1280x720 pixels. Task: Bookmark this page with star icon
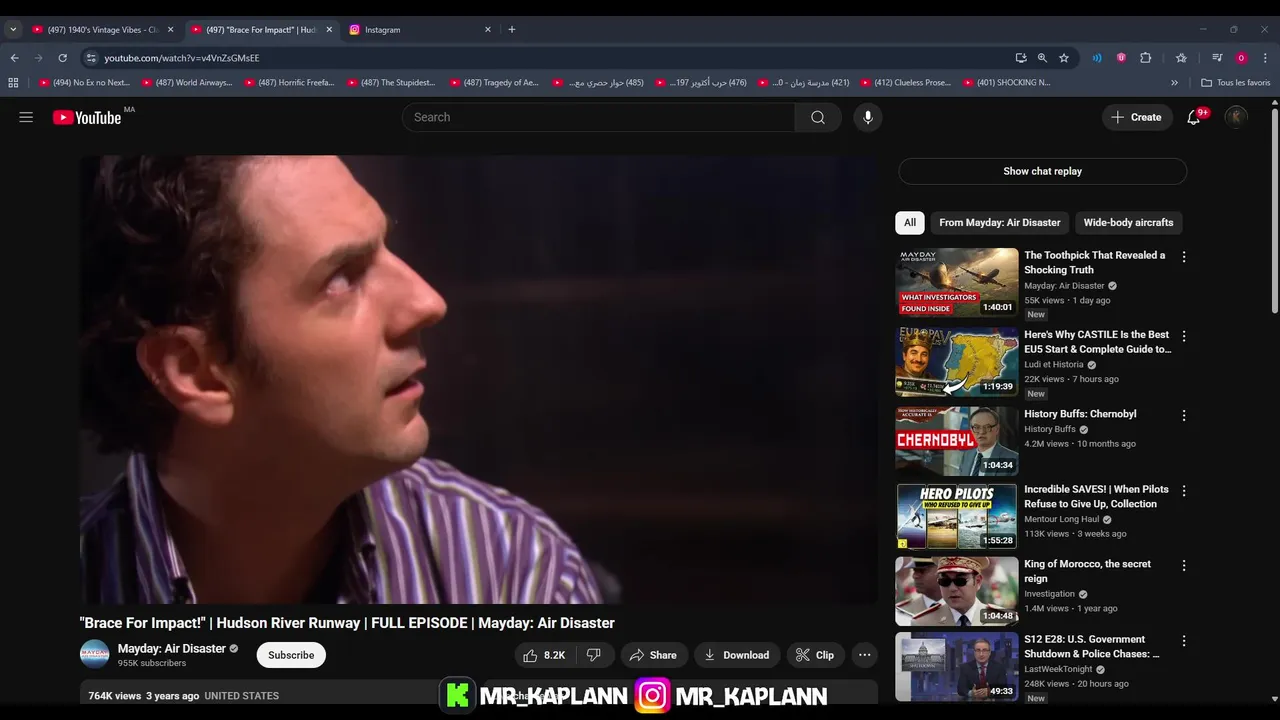click(1064, 58)
